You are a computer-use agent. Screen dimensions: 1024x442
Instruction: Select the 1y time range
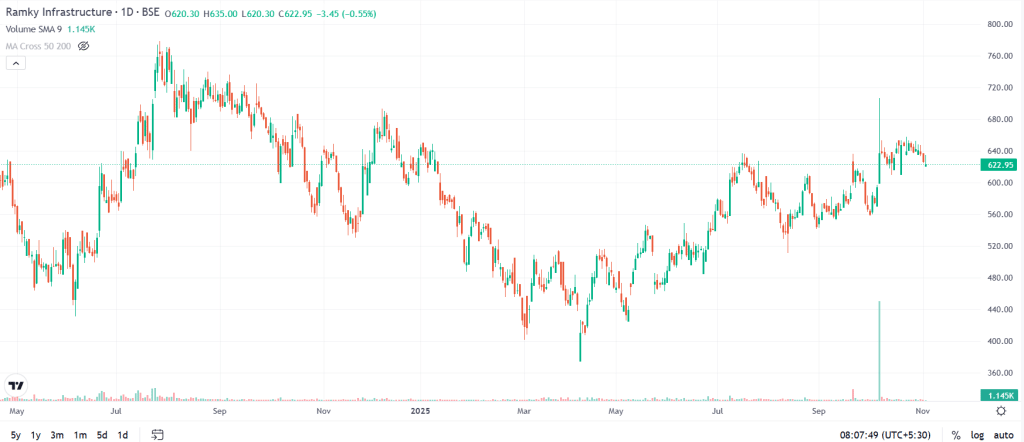(x=36, y=435)
